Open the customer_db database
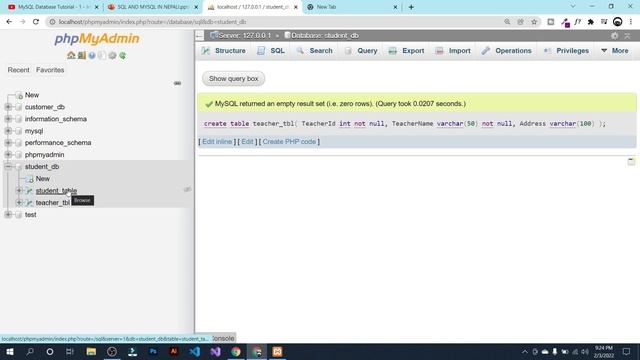 [x=44, y=107]
